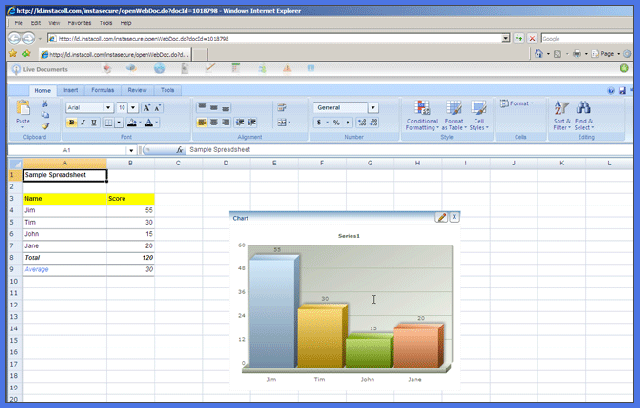Open the Arial font name dropdown
Screen dimensions: 640x408
click(x=89, y=107)
